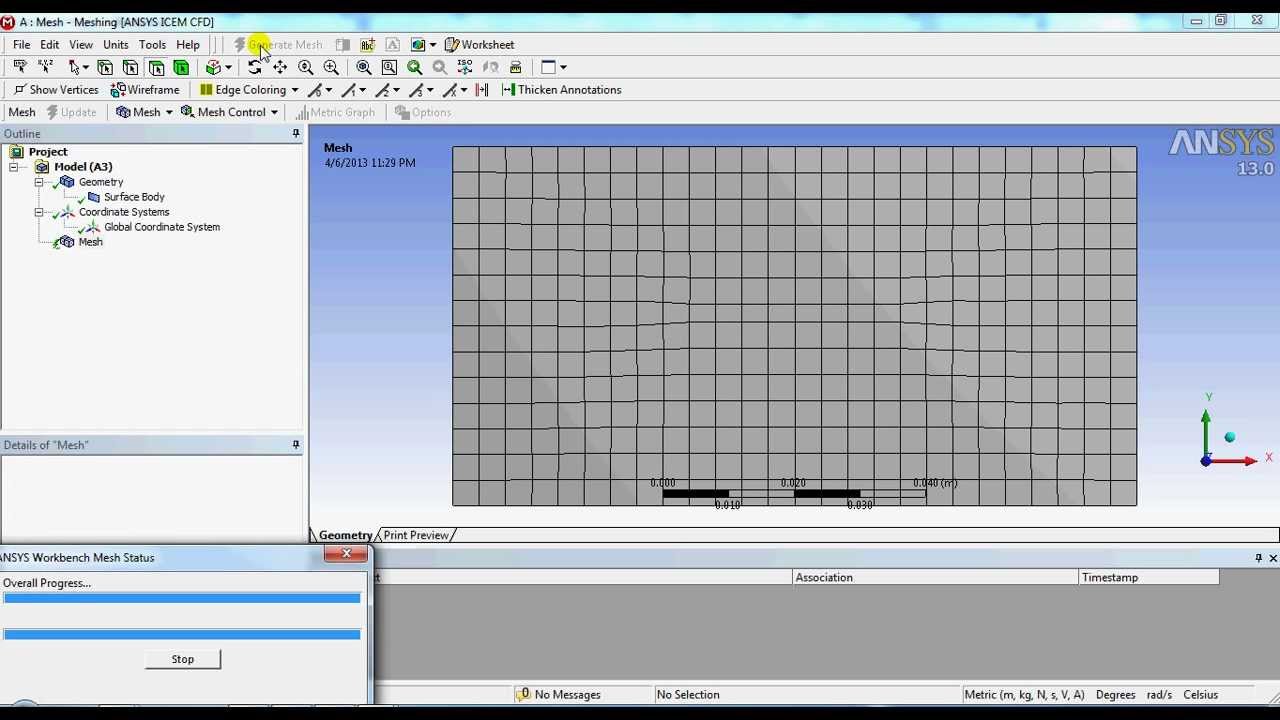Image resolution: width=1280 pixels, height=720 pixels.
Task: Toggle Wireframe display mode
Action: [145, 90]
